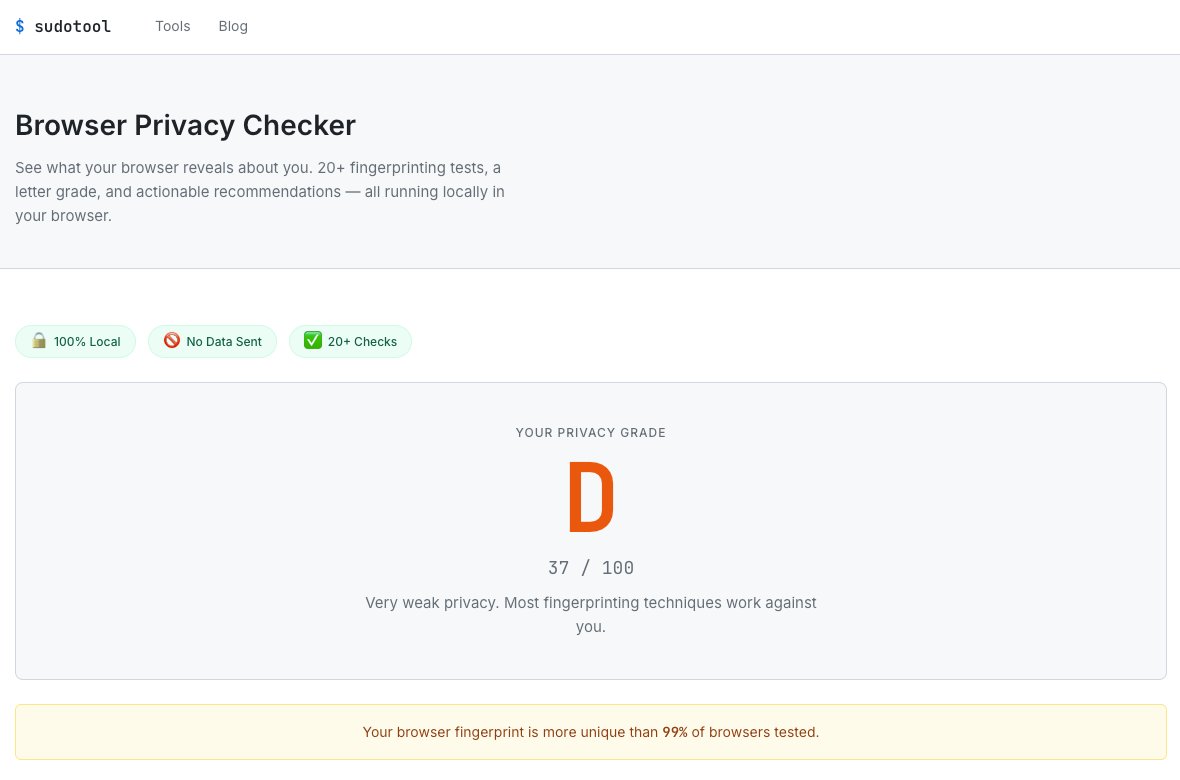Click the padlock icon in 100% Local badge
The height and width of the screenshot is (780, 1180).
tap(39, 341)
